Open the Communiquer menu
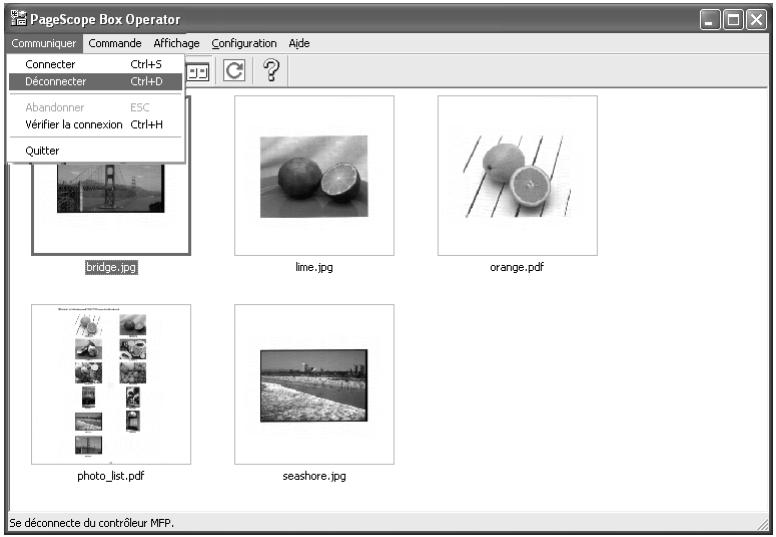Screen dimensions: 776x537 click(44, 44)
